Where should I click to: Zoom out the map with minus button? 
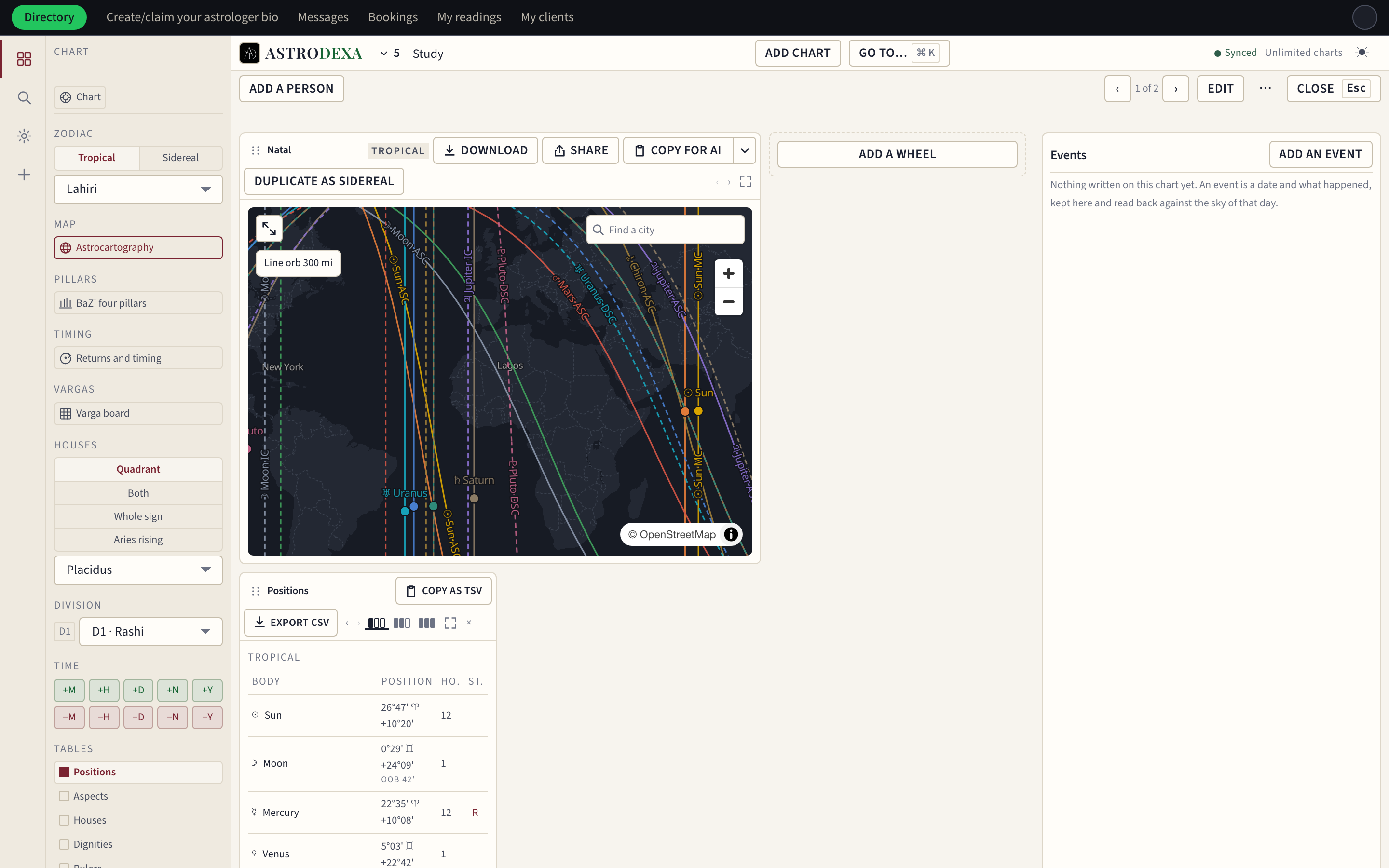(728, 301)
